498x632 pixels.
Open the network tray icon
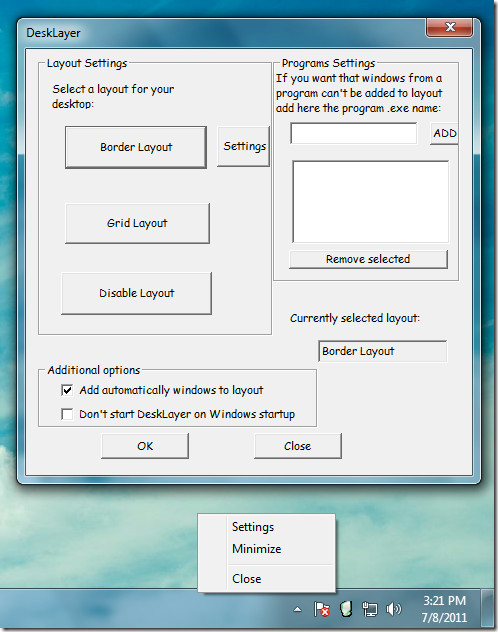tap(370, 609)
